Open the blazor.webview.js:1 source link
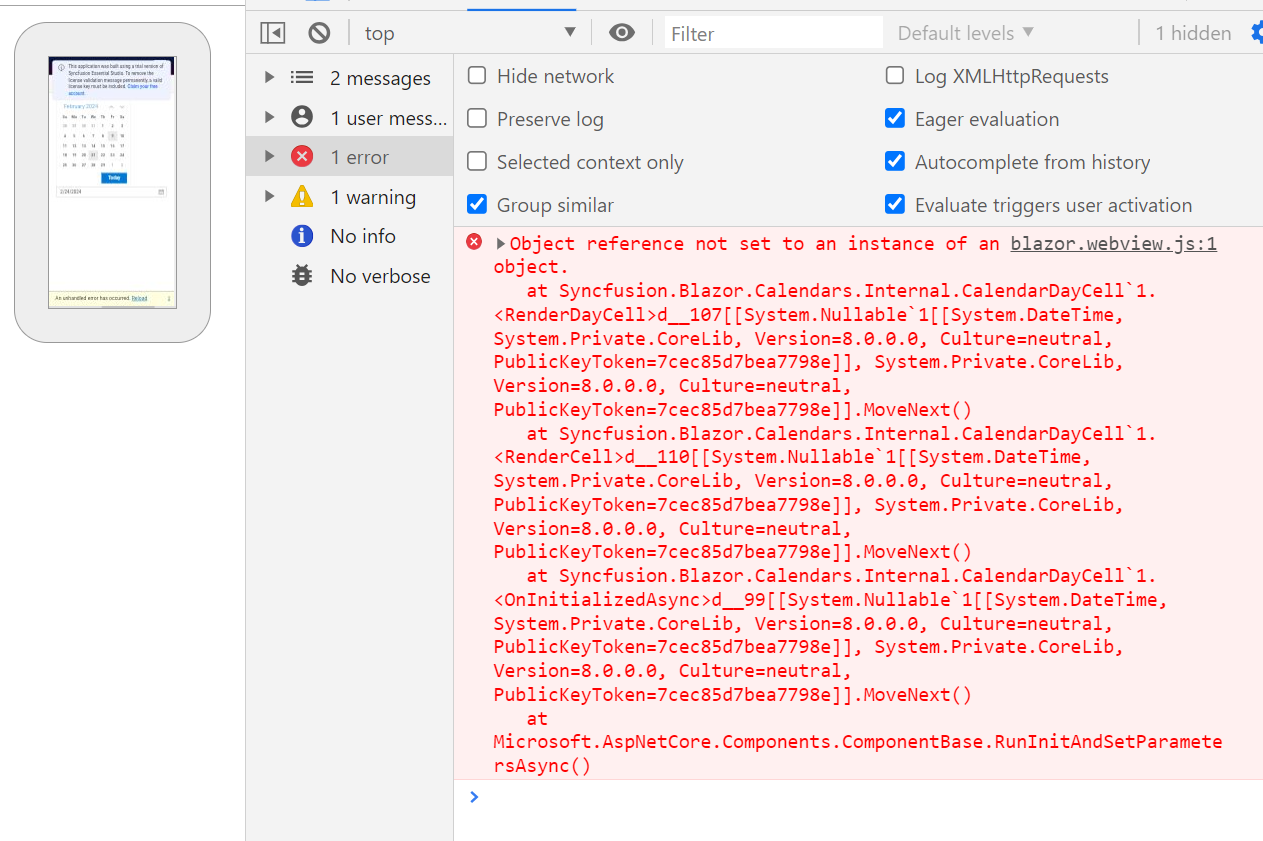Image resolution: width=1263 pixels, height=841 pixels. pos(1113,244)
